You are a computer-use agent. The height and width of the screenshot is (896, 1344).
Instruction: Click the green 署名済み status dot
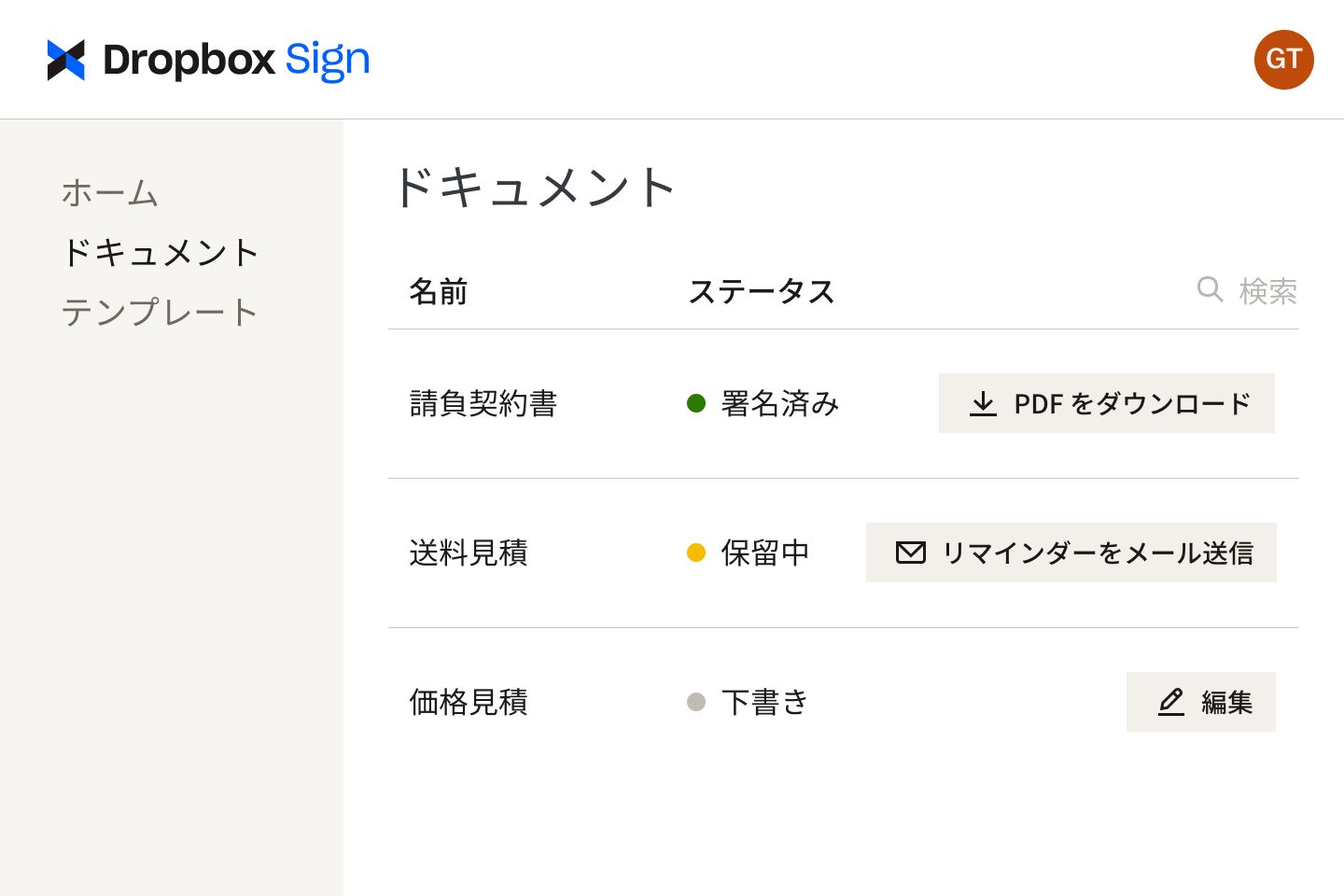tap(696, 403)
